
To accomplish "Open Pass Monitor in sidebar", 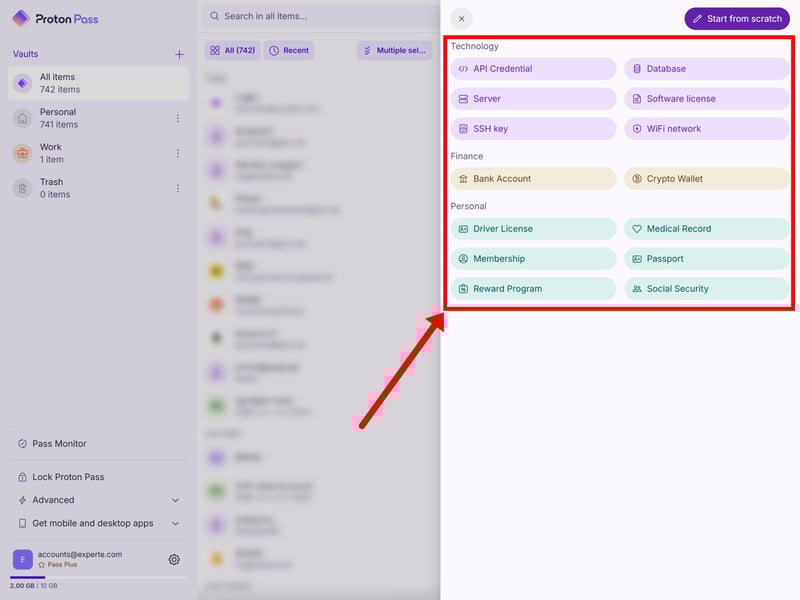I will (59, 444).
